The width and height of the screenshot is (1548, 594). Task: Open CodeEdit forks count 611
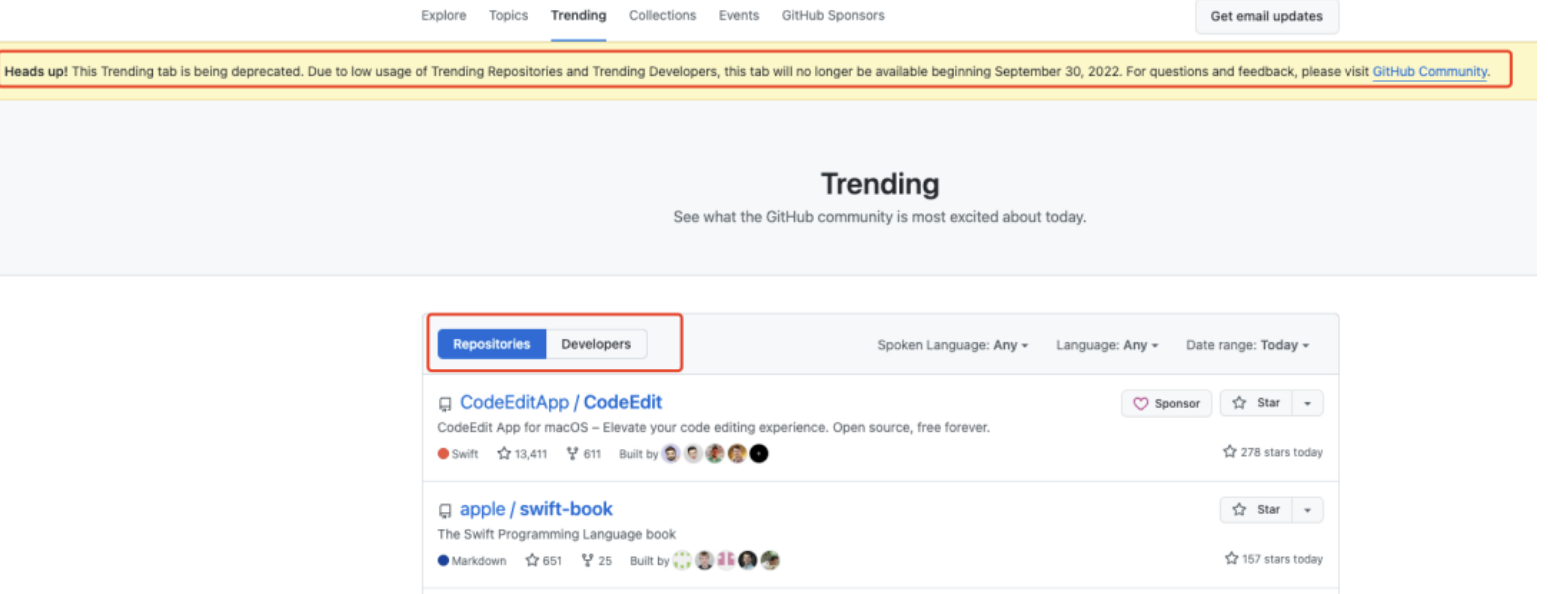click(x=584, y=453)
